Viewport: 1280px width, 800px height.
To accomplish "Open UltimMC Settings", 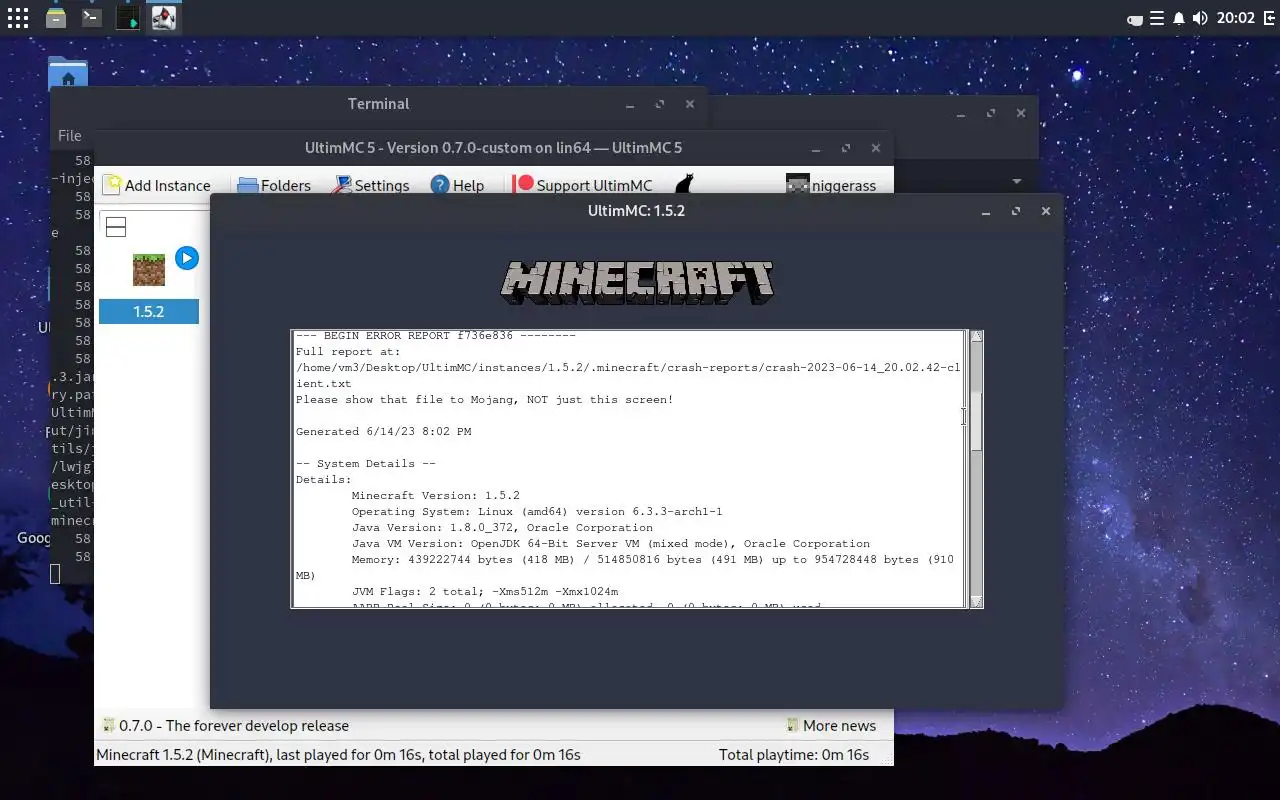I will 371,185.
